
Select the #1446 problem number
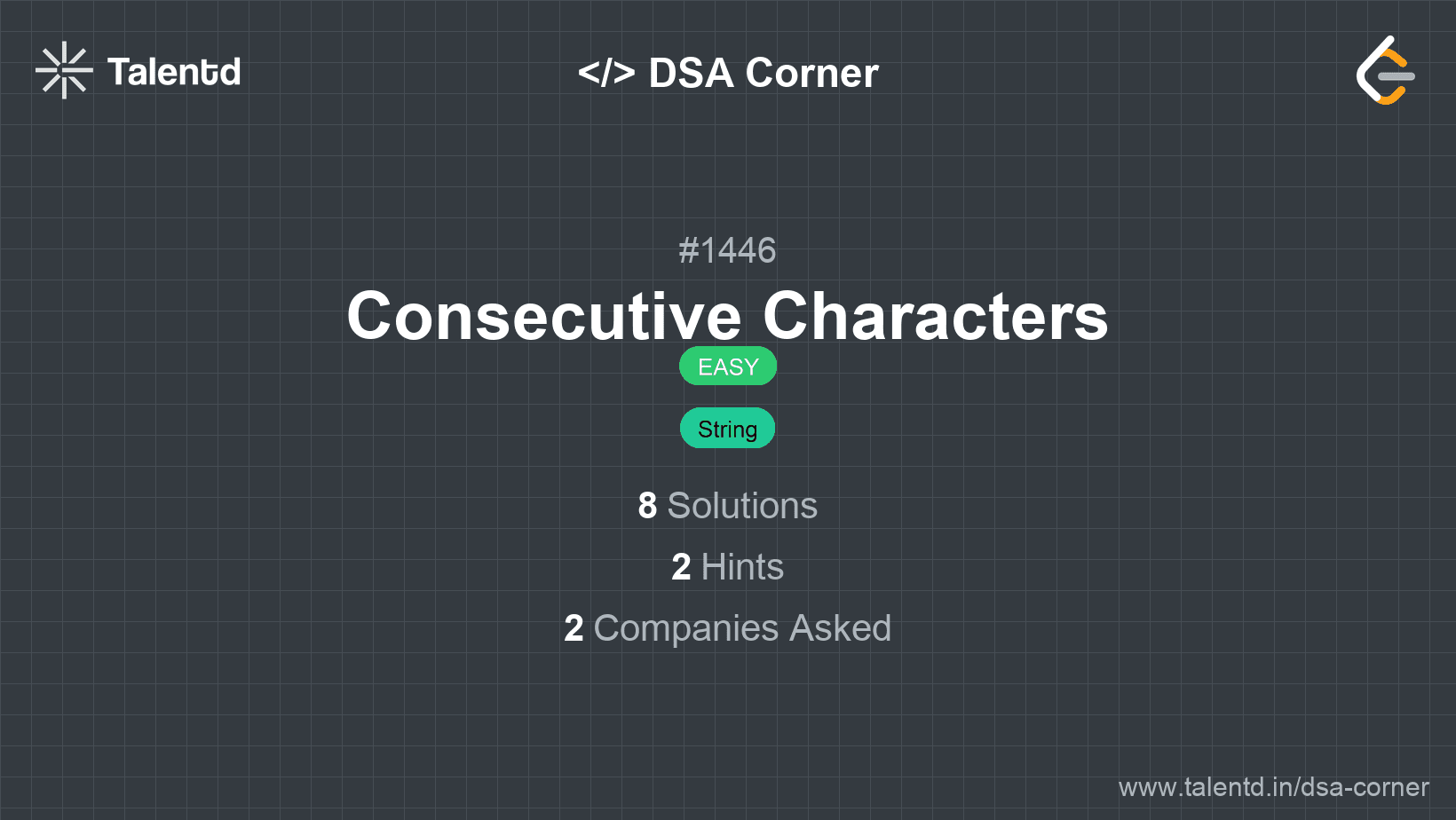click(x=727, y=251)
